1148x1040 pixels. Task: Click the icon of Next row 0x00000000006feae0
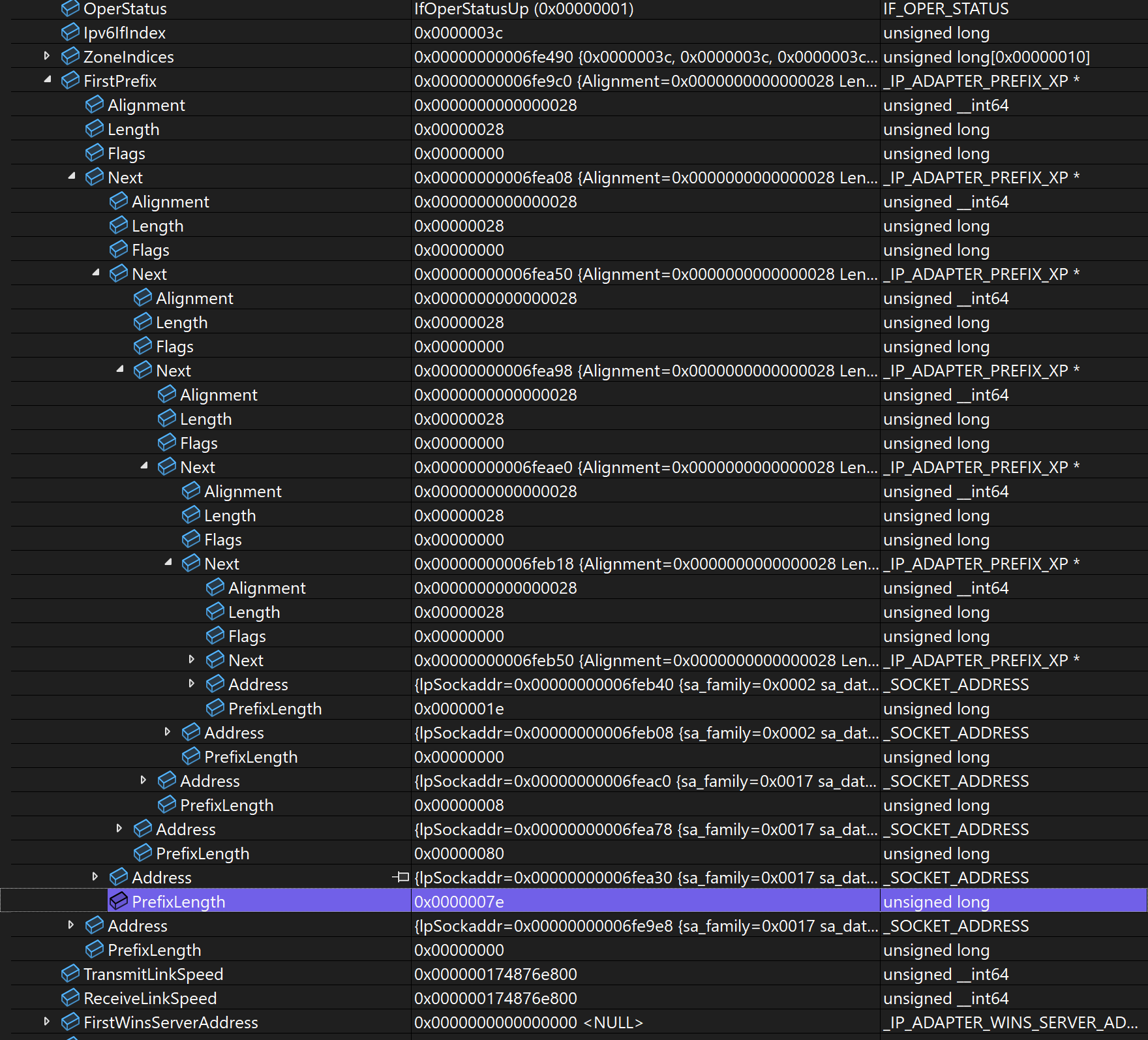[x=167, y=466]
